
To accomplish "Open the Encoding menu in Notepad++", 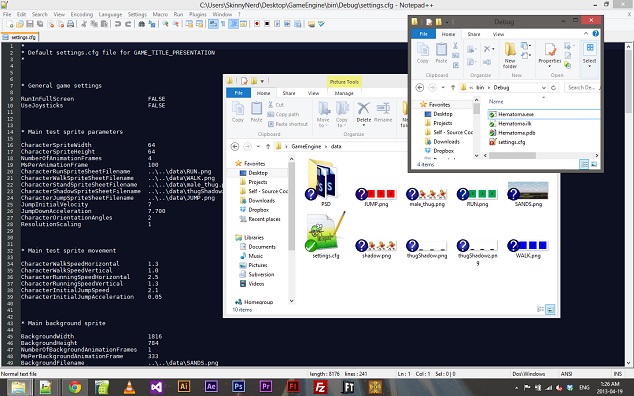I will [x=82, y=14].
